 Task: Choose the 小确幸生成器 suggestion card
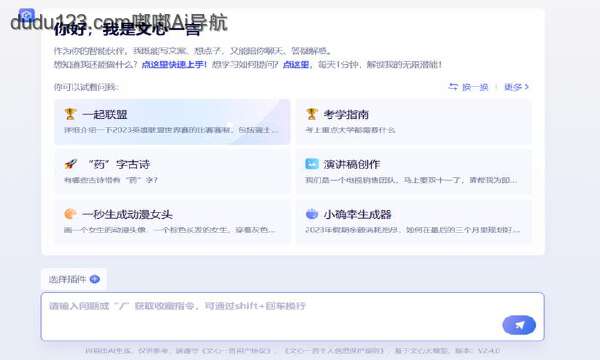[x=414, y=222]
